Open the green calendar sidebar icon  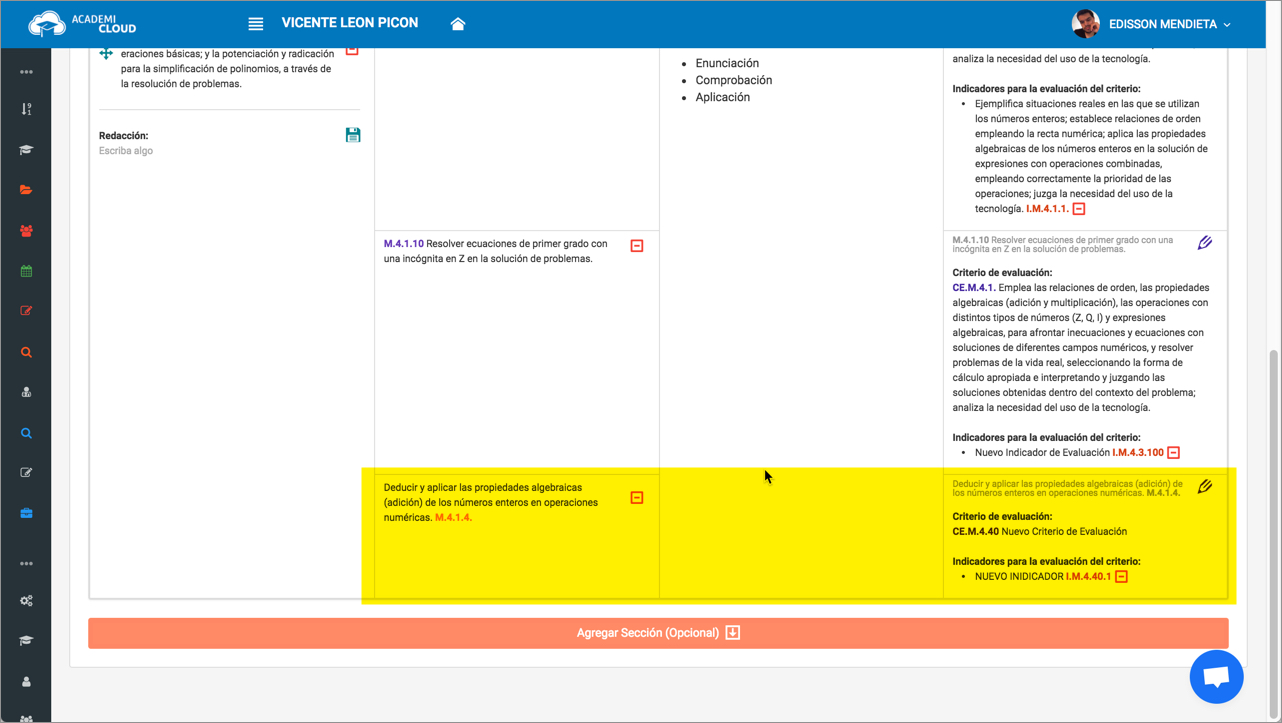26,271
